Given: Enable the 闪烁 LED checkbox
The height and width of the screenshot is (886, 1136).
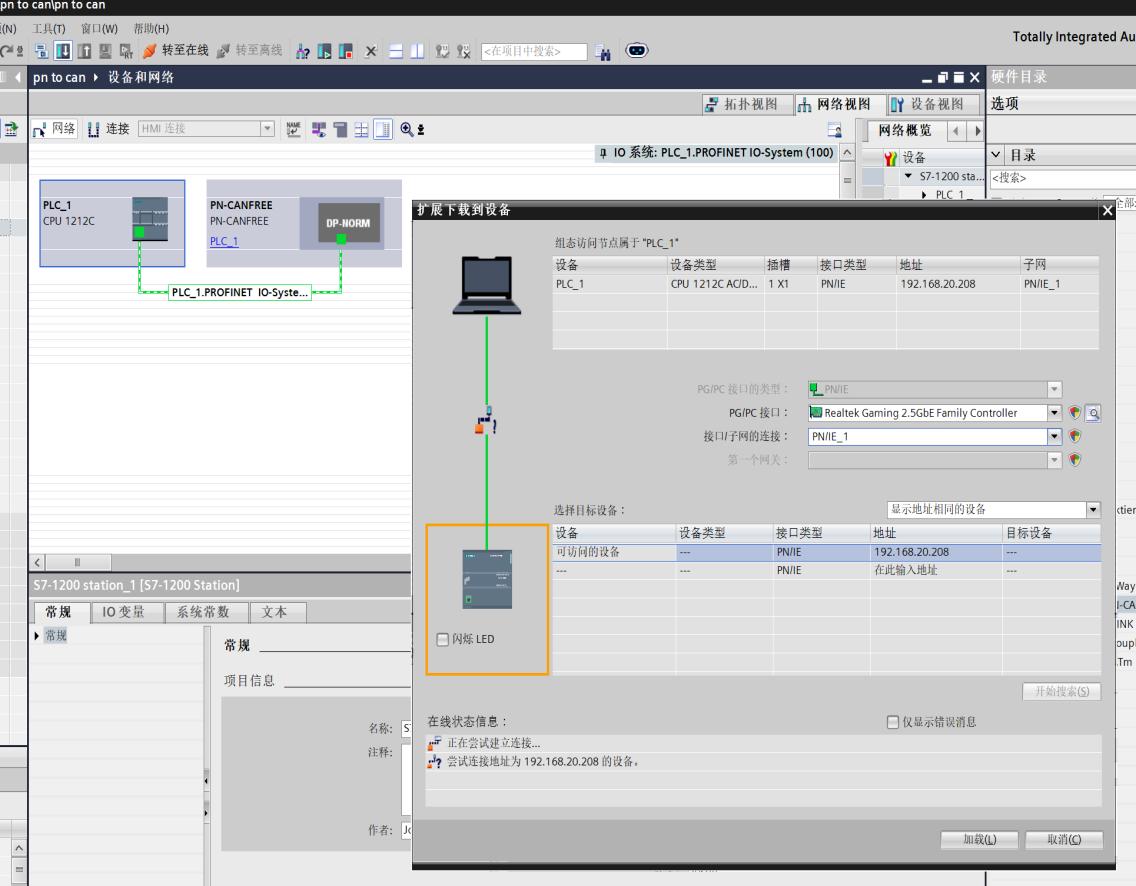Looking at the screenshot, I should tap(444, 640).
